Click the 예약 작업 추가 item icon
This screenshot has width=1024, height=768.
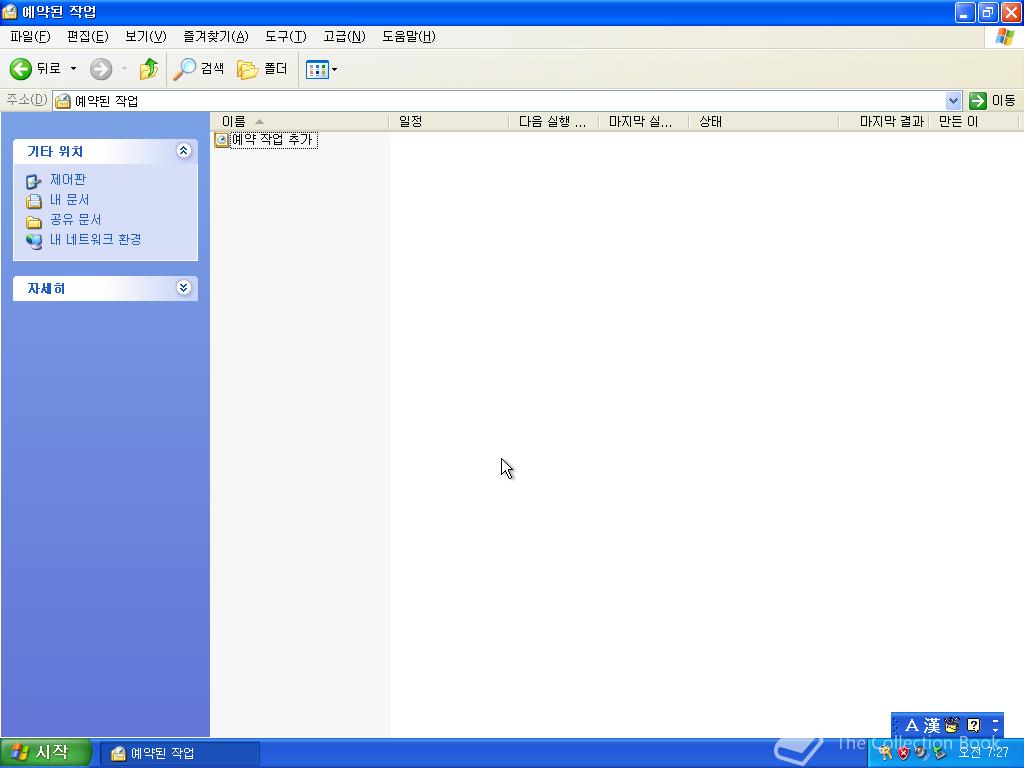tap(221, 140)
